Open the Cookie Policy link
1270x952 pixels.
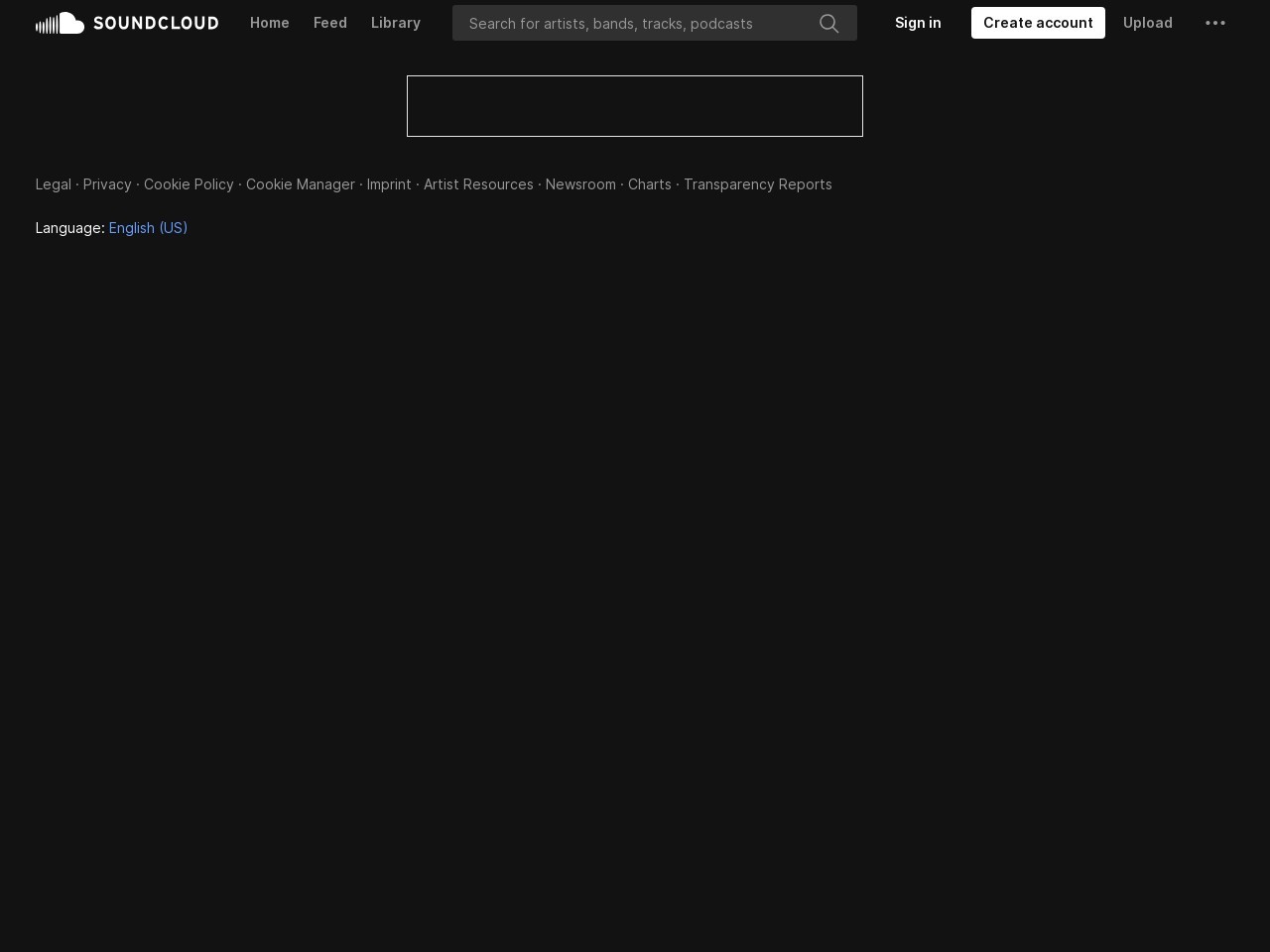pos(189,184)
